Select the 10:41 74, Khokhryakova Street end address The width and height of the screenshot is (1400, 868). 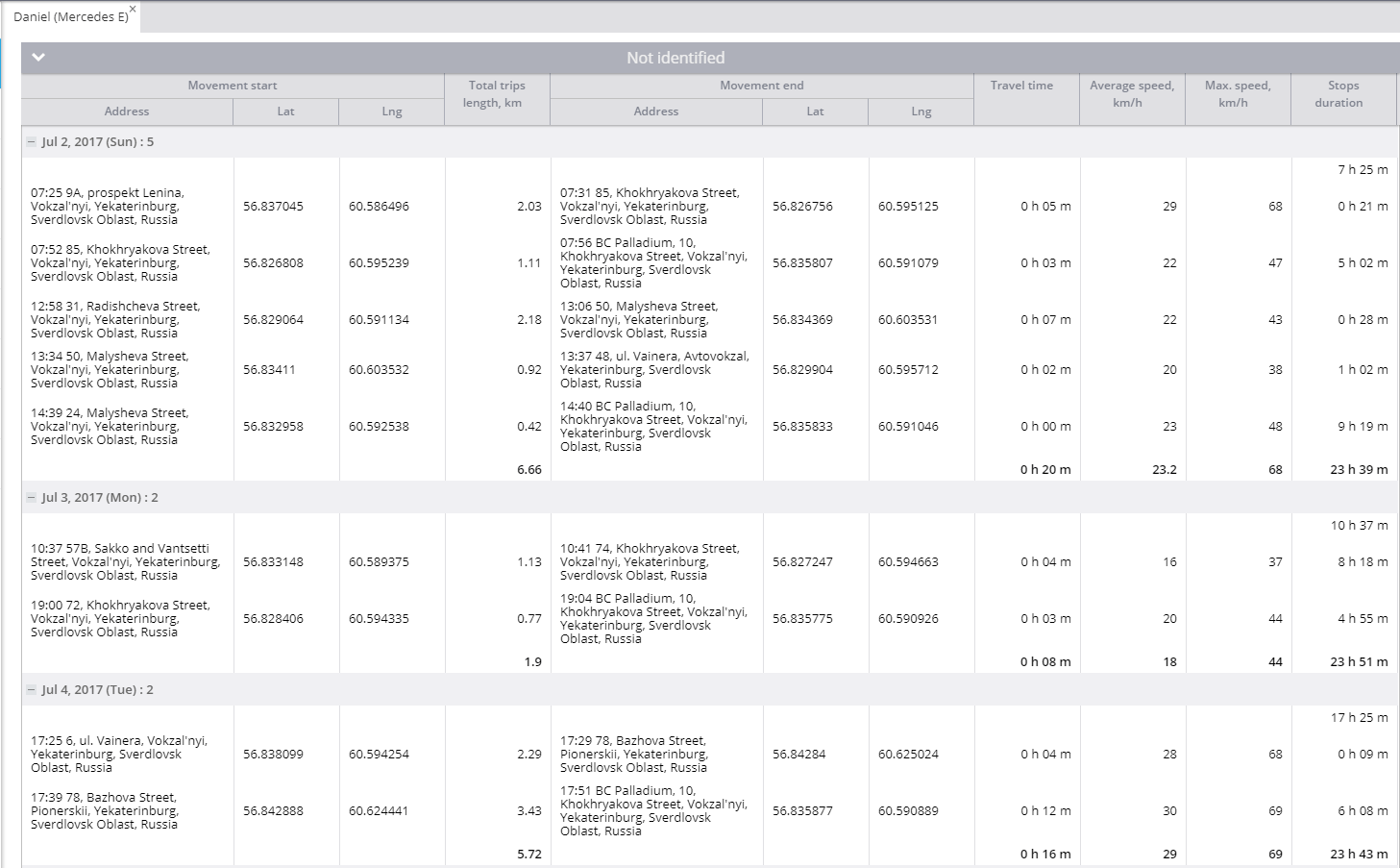650,562
